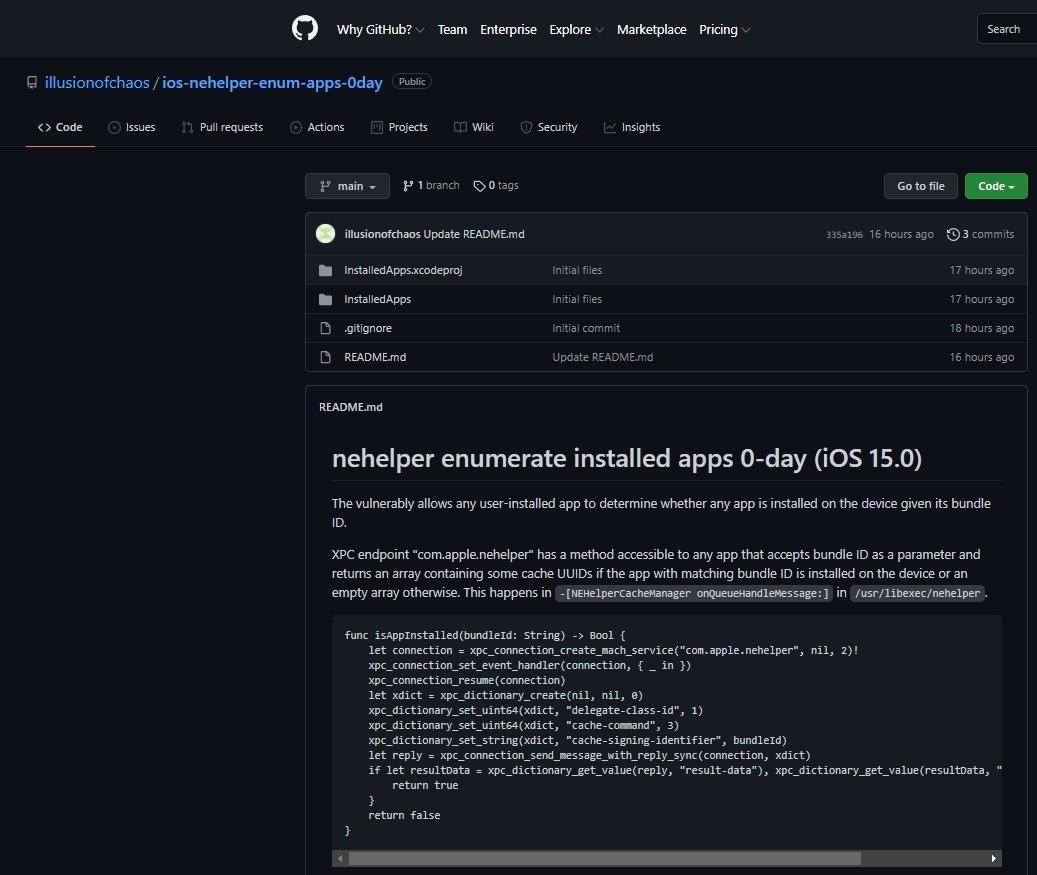Open the README.md file in file list
The image size is (1037, 875).
(x=375, y=357)
